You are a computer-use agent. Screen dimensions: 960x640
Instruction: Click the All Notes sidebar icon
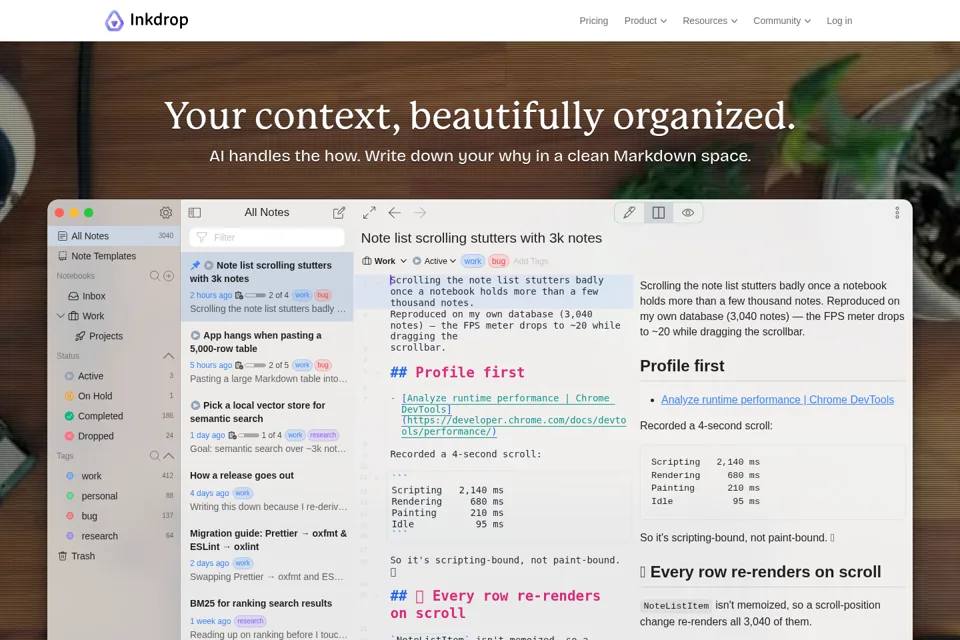pyautogui.click(x=62, y=236)
